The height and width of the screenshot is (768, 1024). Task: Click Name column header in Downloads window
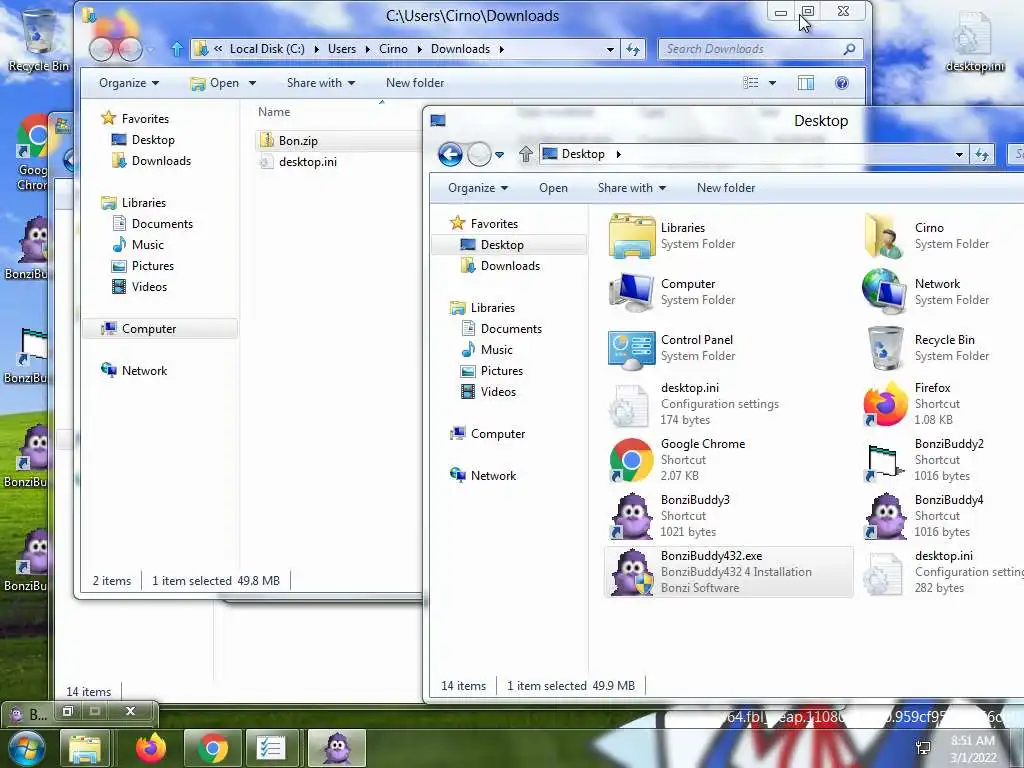pyautogui.click(x=274, y=112)
